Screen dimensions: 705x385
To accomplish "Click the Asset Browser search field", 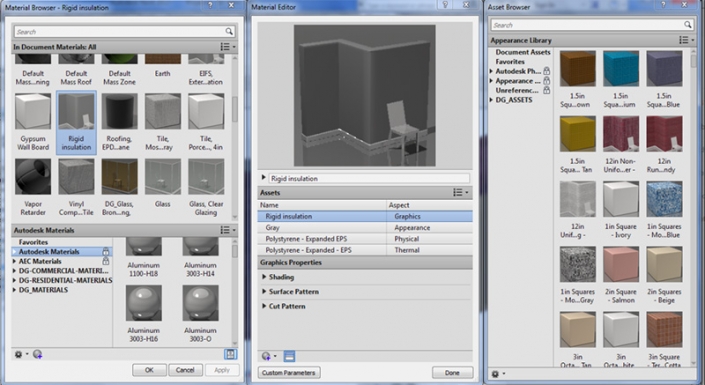I will pos(587,25).
